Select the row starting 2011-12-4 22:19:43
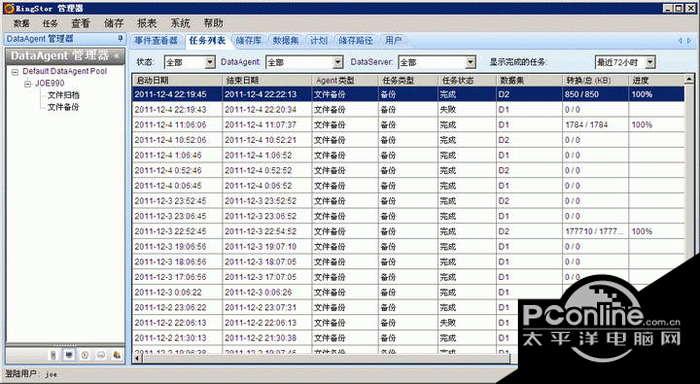 [x=408, y=109]
